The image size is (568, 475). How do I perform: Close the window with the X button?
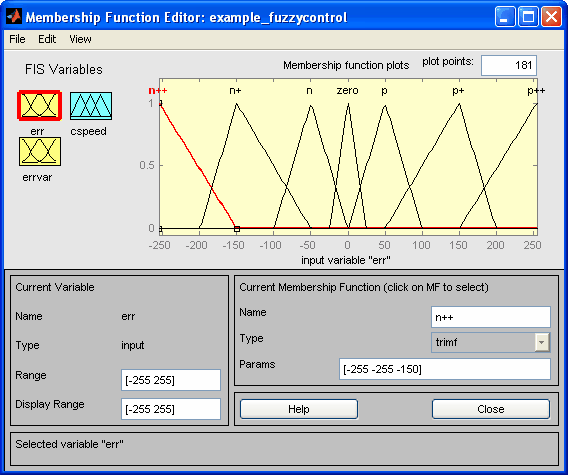[551, 17]
